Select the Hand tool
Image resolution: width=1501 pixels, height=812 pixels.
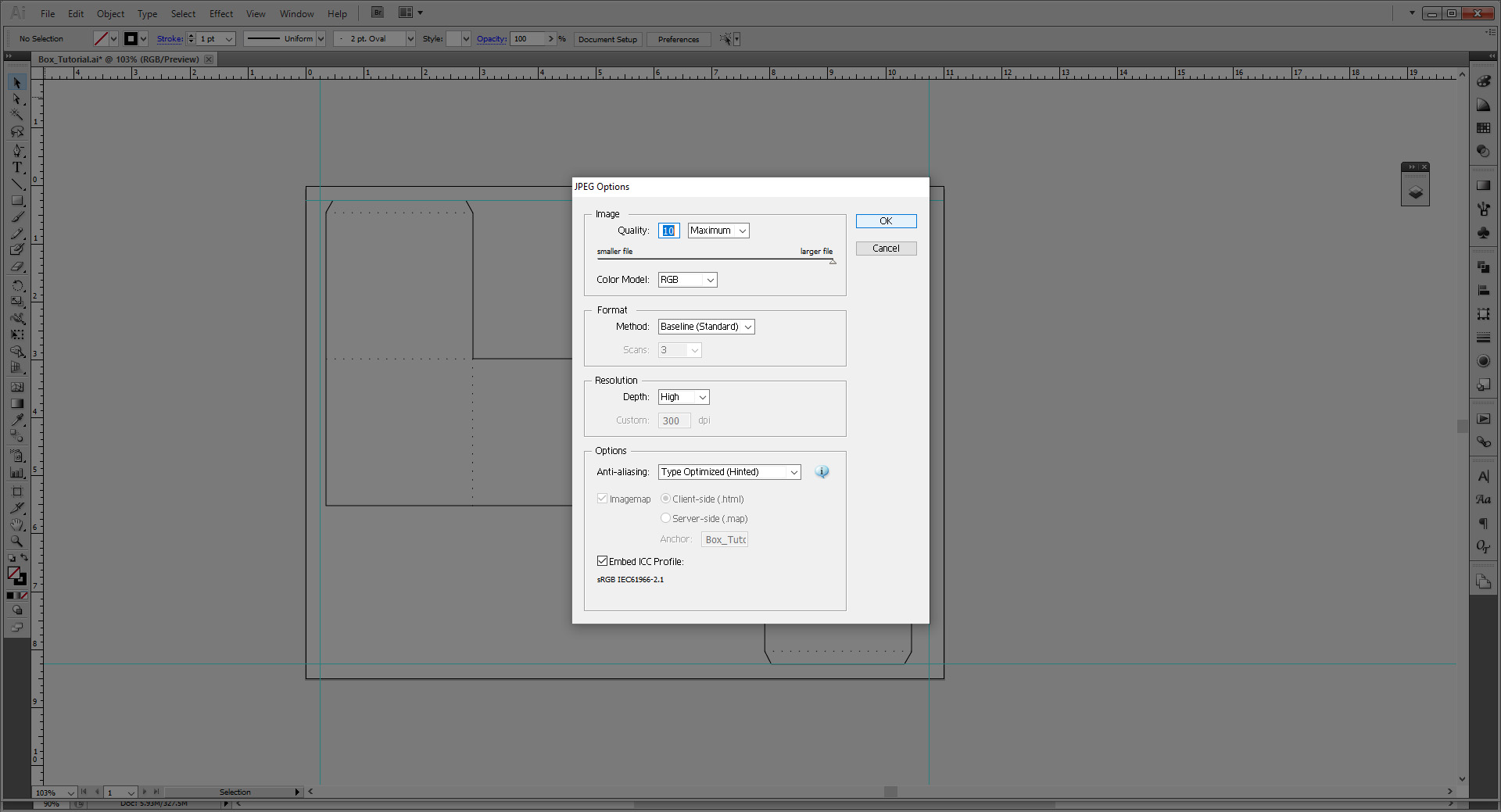click(x=17, y=524)
